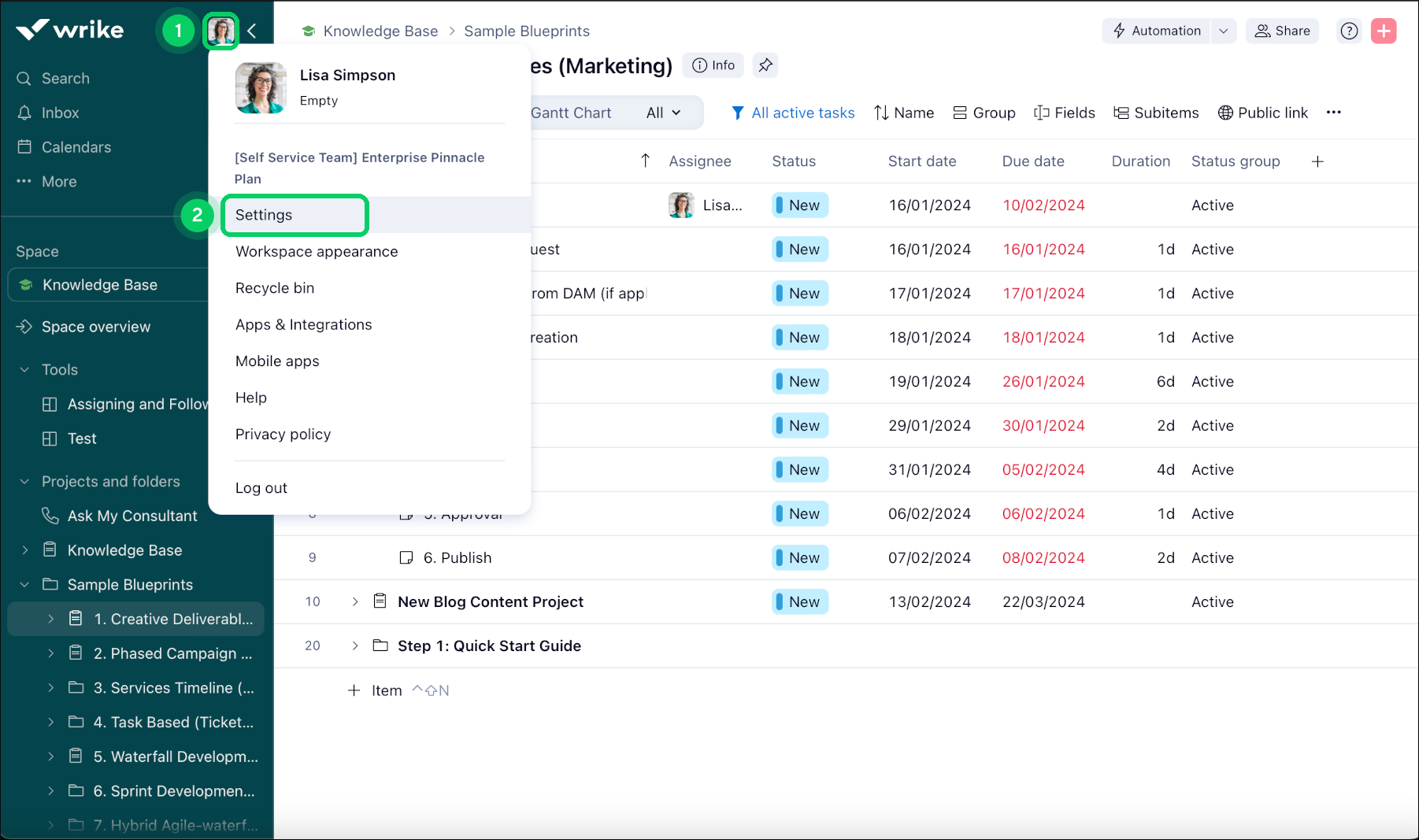Collapse the Sample Blueprints folder in sidebar
This screenshot has height=840, width=1419.
pyautogui.click(x=24, y=584)
